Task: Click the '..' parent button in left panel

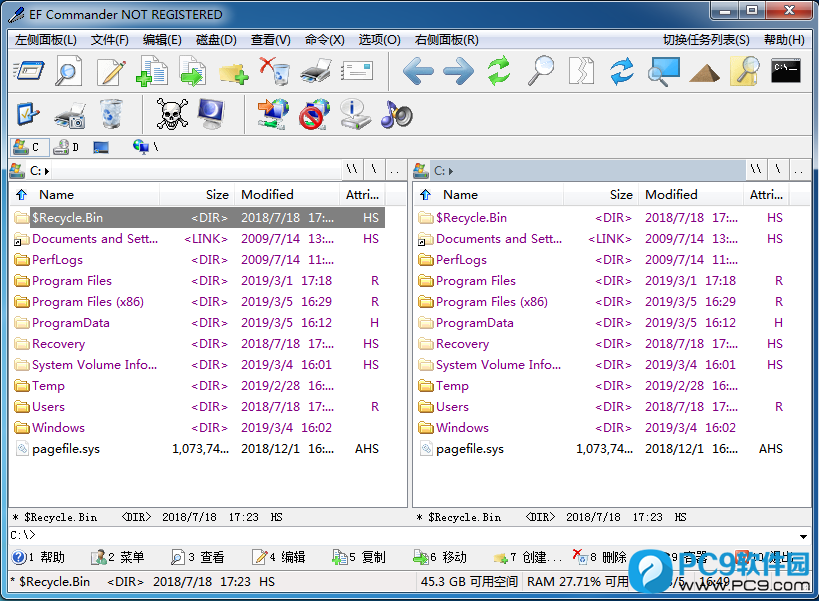Action: 395,170
